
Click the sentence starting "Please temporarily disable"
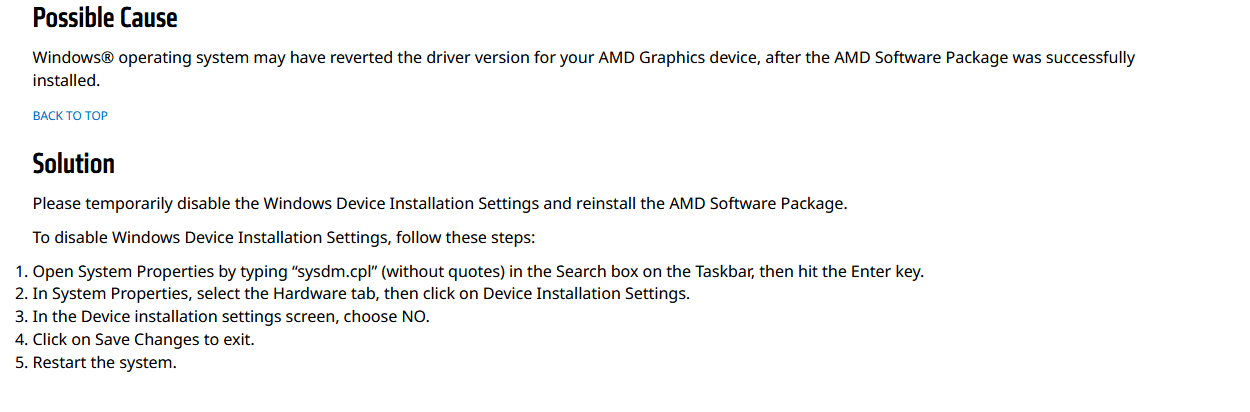[440, 204]
